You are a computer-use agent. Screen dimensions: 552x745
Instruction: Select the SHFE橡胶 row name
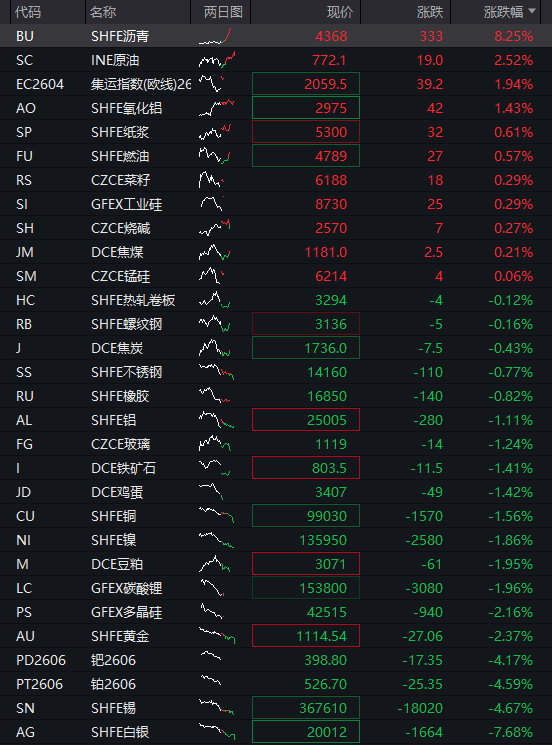pyautogui.click(x=120, y=396)
